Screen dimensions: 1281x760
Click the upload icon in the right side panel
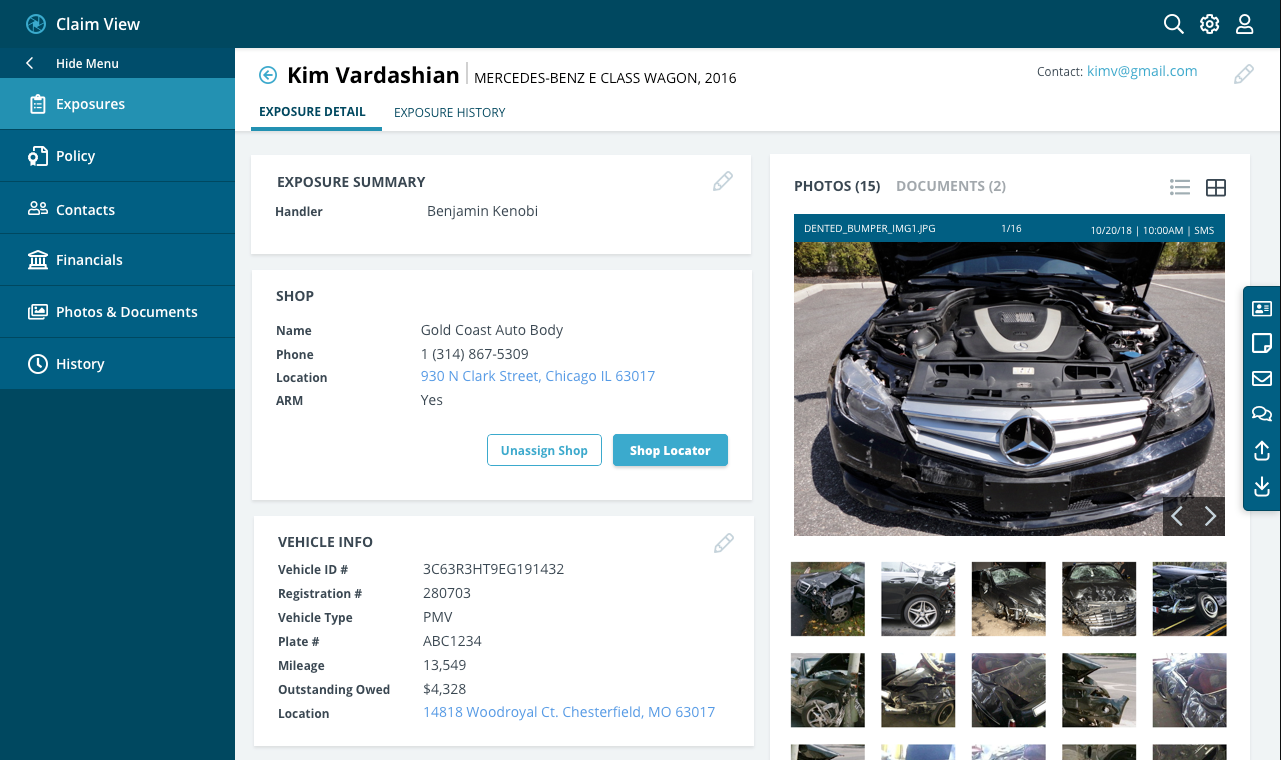point(1262,451)
